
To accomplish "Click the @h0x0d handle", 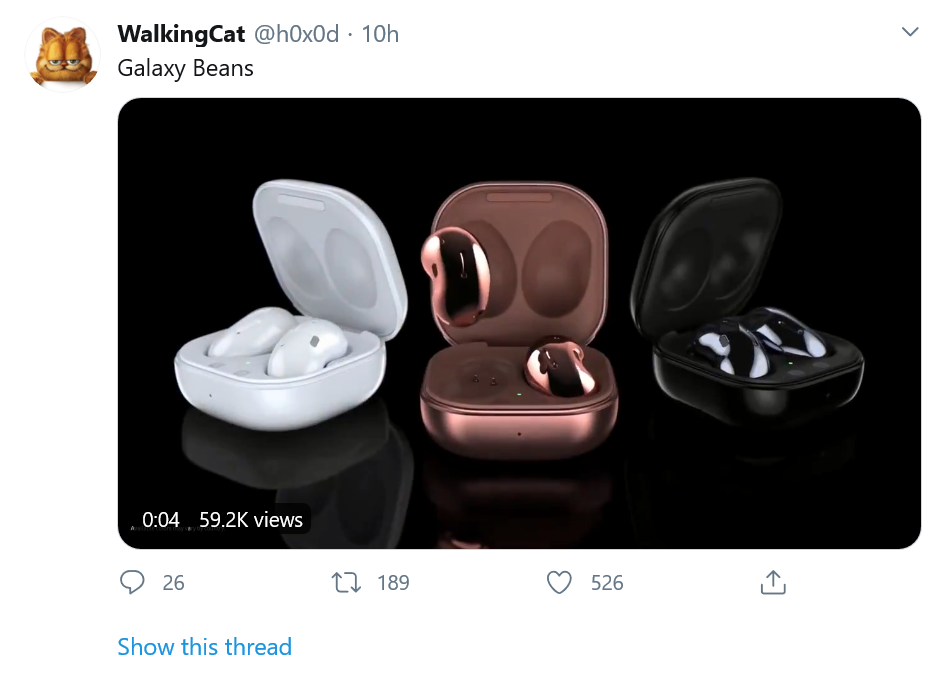I will tap(296, 34).
